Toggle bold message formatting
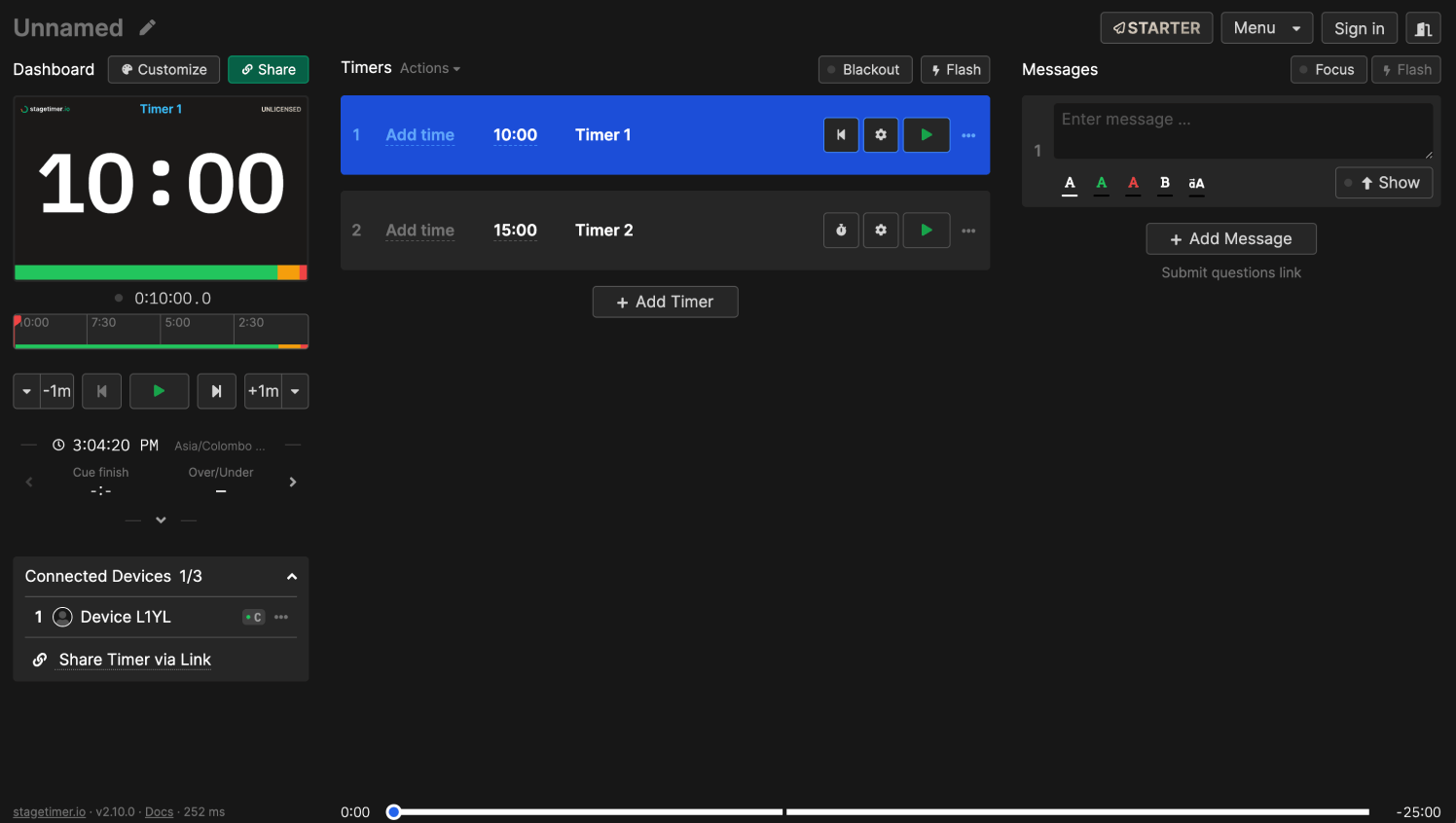 coord(1165,183)
